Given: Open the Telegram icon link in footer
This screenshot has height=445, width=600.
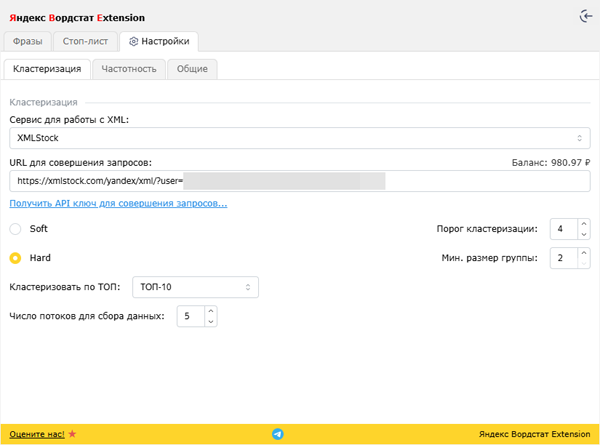Looking at the screenshot, I should (278, 434).
